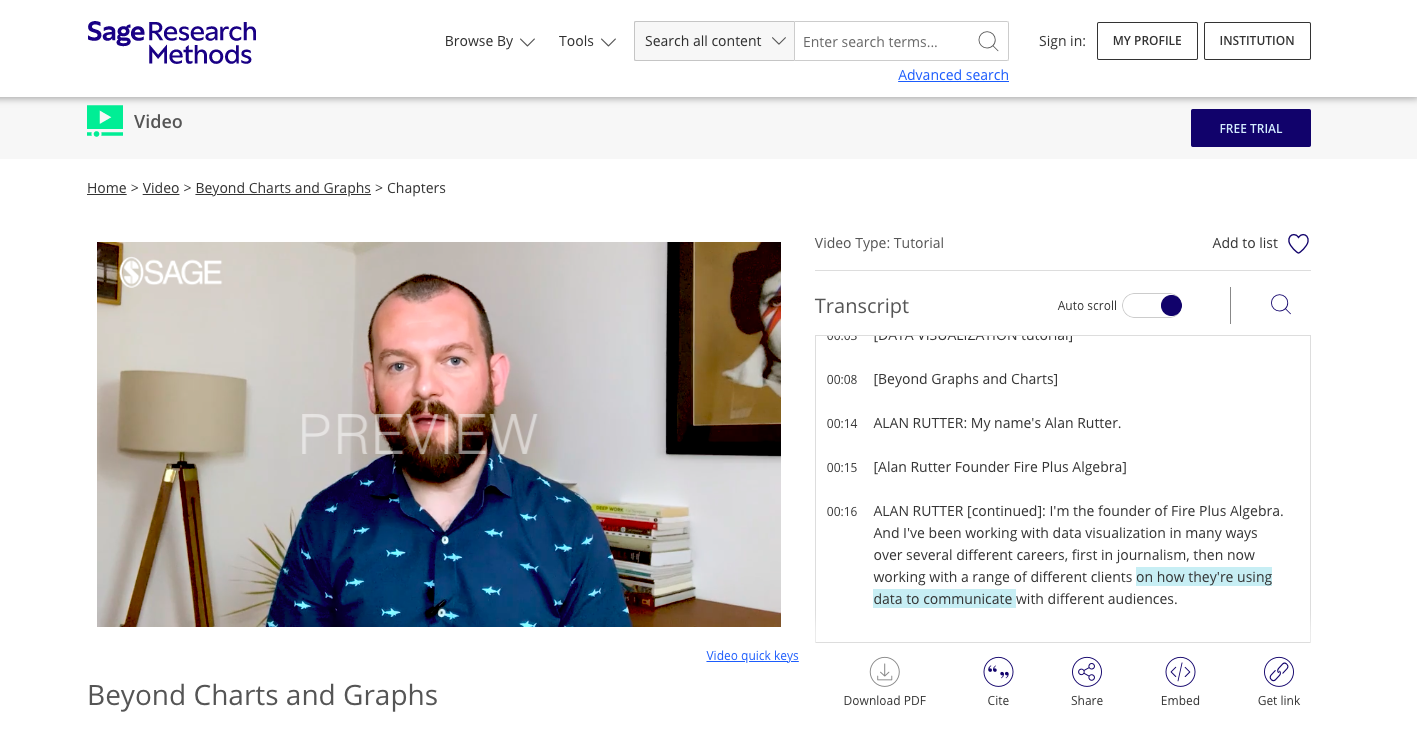Open the Advanced search link
This screenshot has width=1417, height=736.
click(953, 75)
